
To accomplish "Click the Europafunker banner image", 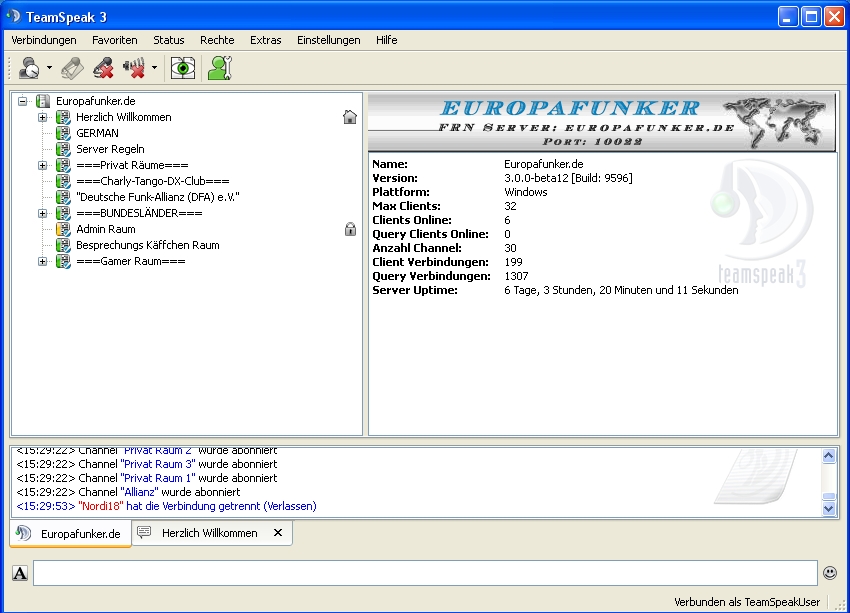I will point(602,122).
